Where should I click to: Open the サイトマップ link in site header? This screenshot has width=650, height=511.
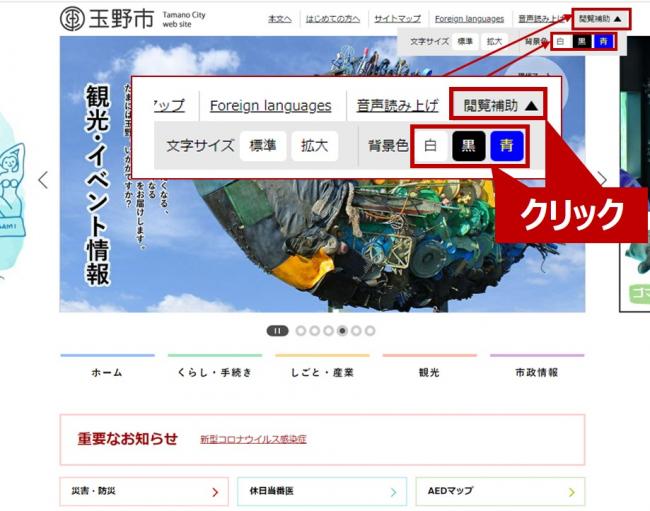[x=398, y=19]
